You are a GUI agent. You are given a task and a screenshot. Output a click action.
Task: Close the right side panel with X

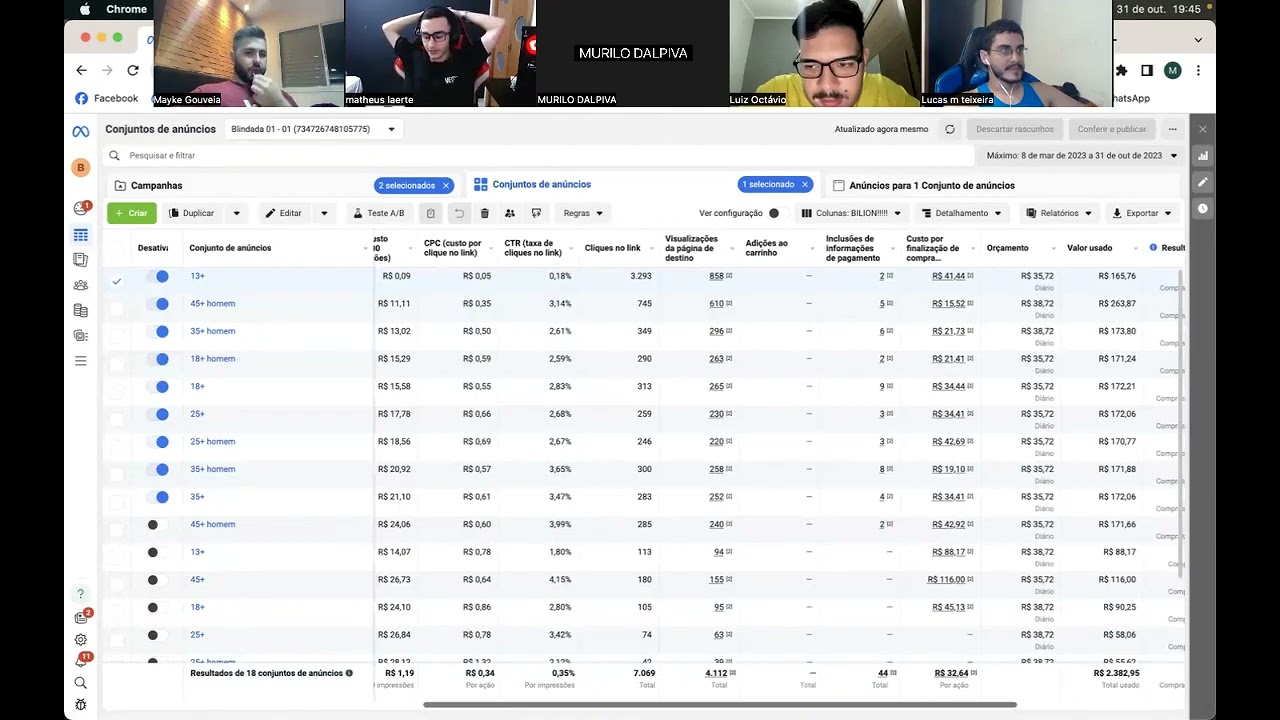pyautogui.click(x=1203, y=129)
